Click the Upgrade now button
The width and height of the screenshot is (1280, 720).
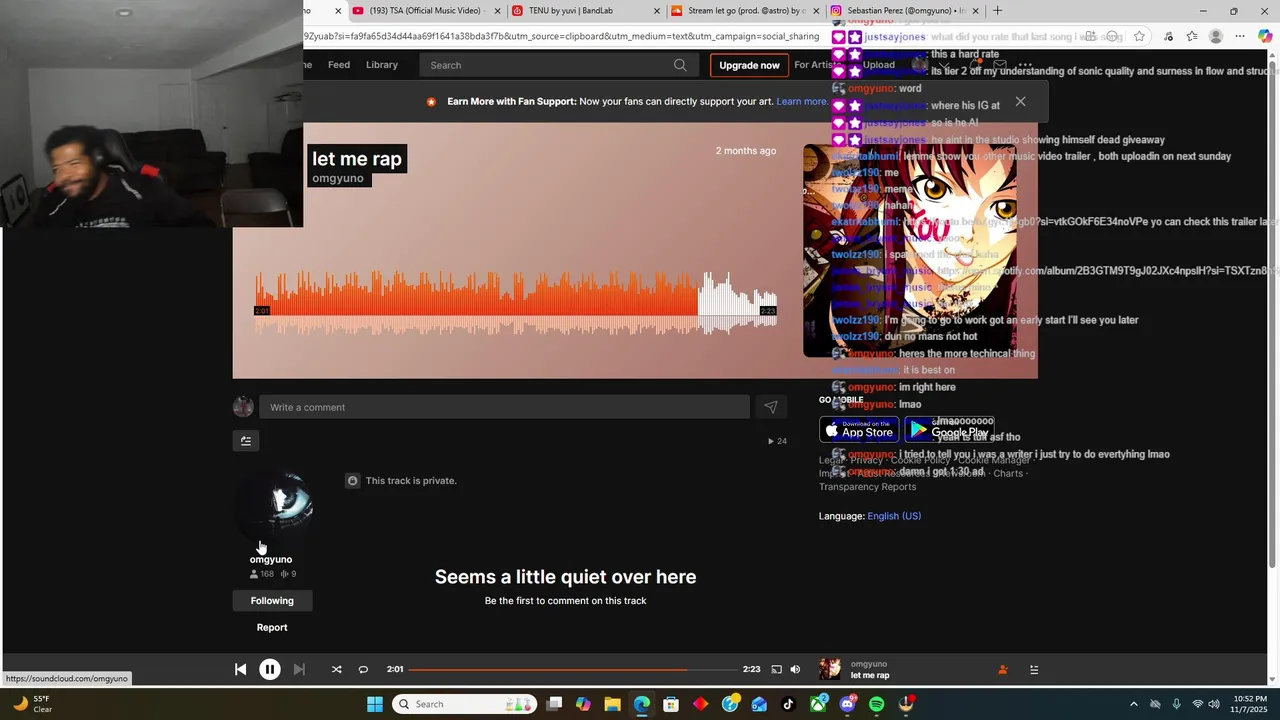[x=749, y=65]
